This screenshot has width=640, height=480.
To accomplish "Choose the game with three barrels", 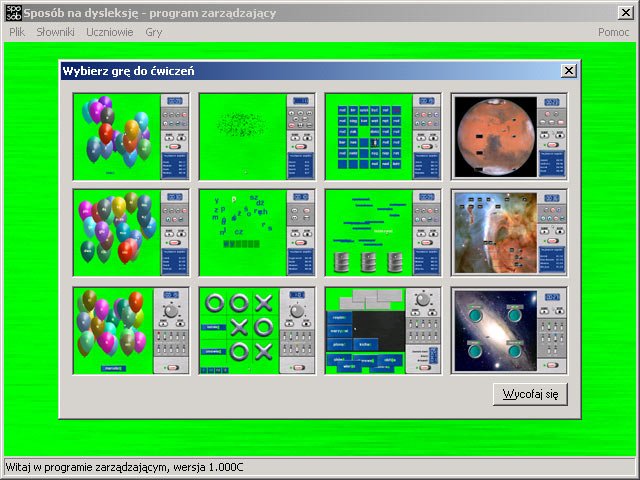I will pyautogui.click(x=383, y=234).
